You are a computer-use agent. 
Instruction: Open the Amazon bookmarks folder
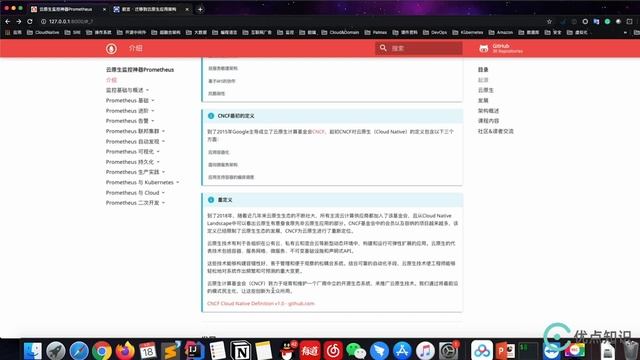pyautogui.click(x=501, y=32)
